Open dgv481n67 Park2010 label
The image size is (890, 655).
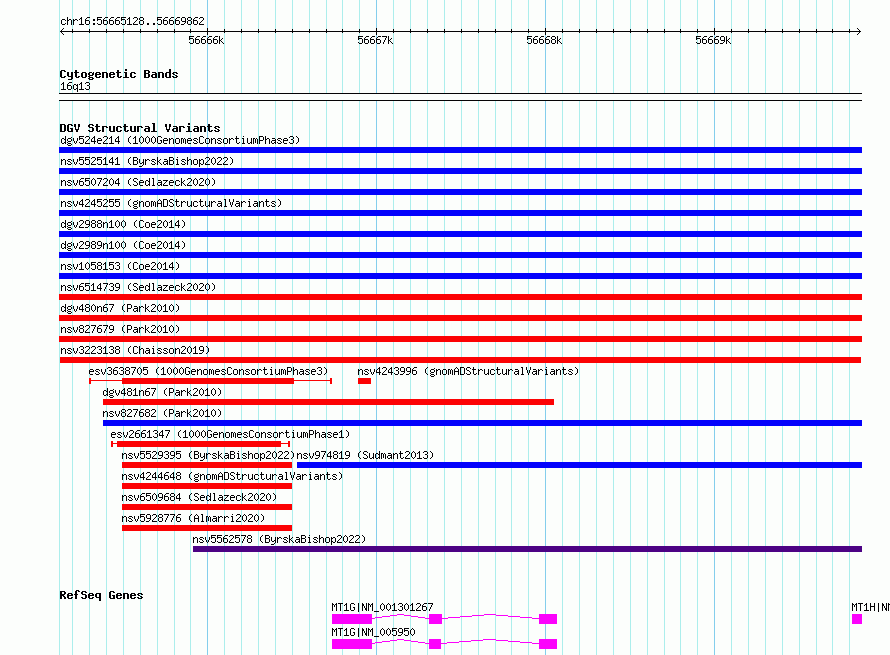(162, 392)
